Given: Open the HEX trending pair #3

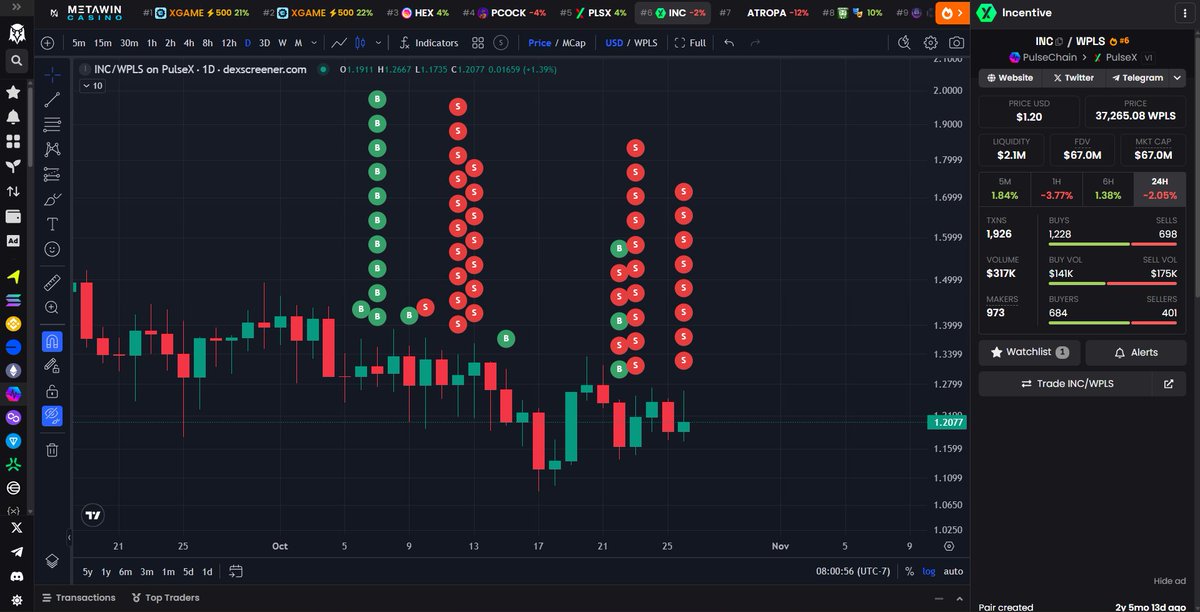Looking at the screenshot, I should [418, 13].
